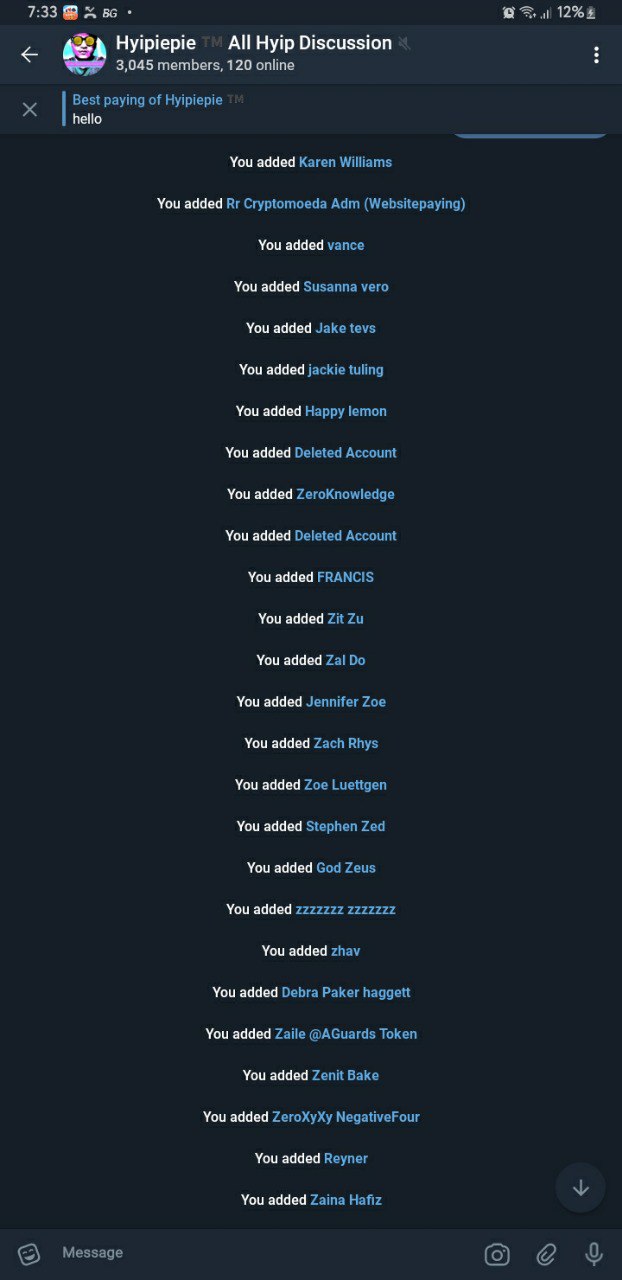Open the Hyipiepie group avatar

[84, 54]
